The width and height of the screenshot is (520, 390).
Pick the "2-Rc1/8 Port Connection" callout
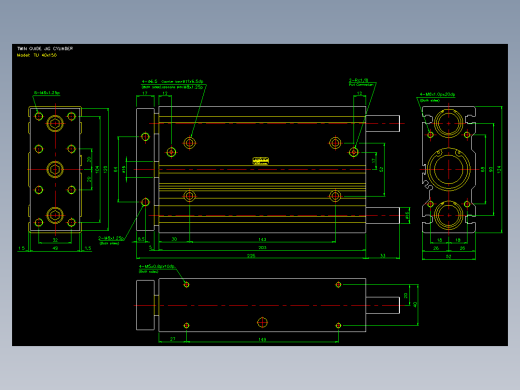click(361, 82)
